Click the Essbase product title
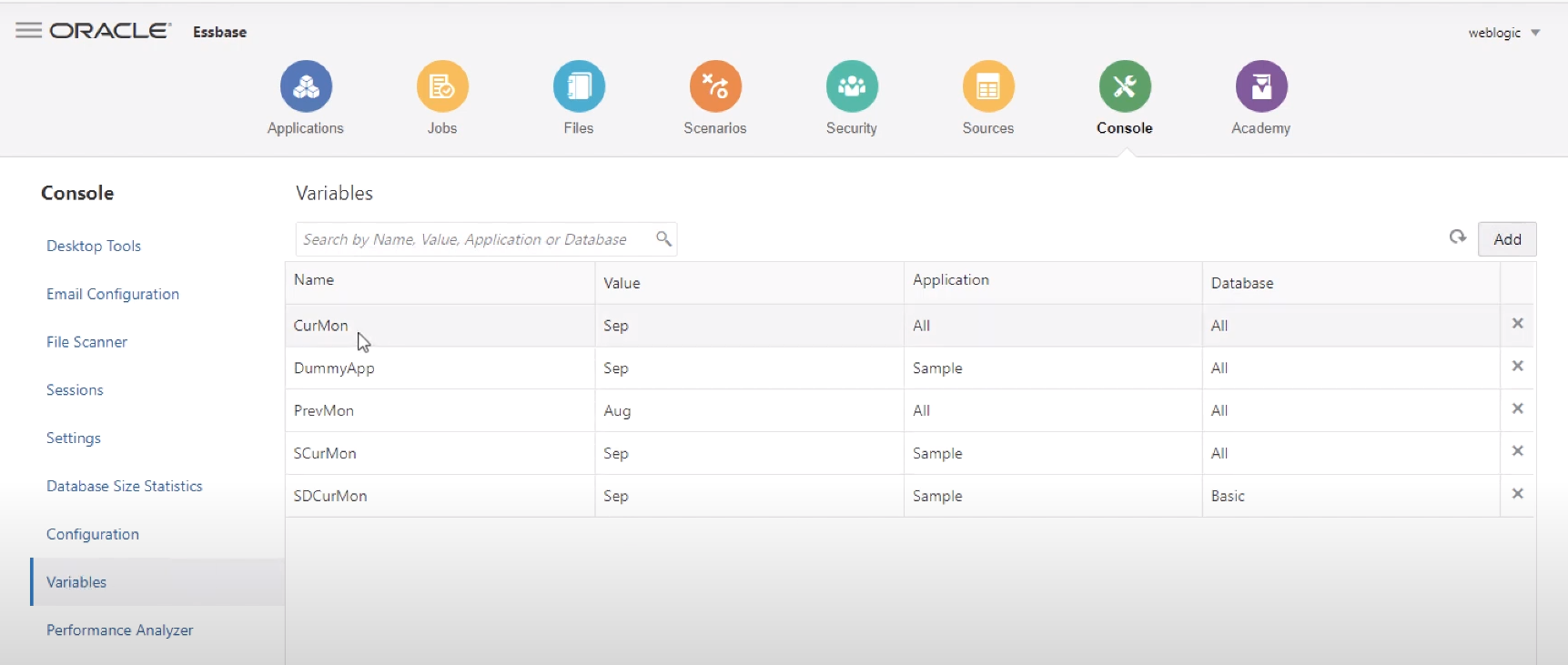Image resolution: width=1568 pixels, height=665 pixels. click(x=220, y=32)
